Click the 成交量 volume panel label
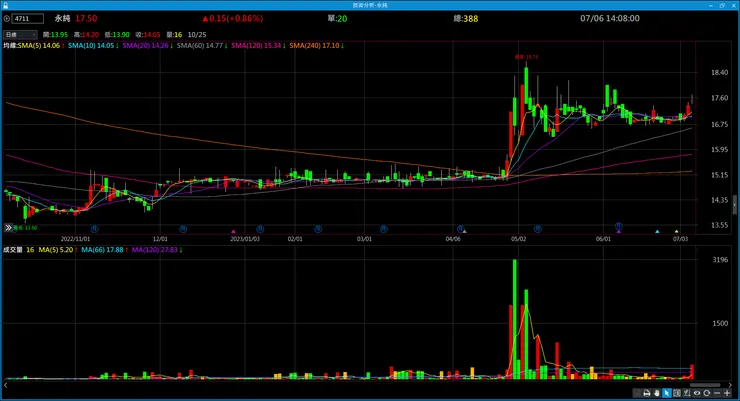Image resolution: width=740 pixels, height=401 pixels. coord(13,250)
